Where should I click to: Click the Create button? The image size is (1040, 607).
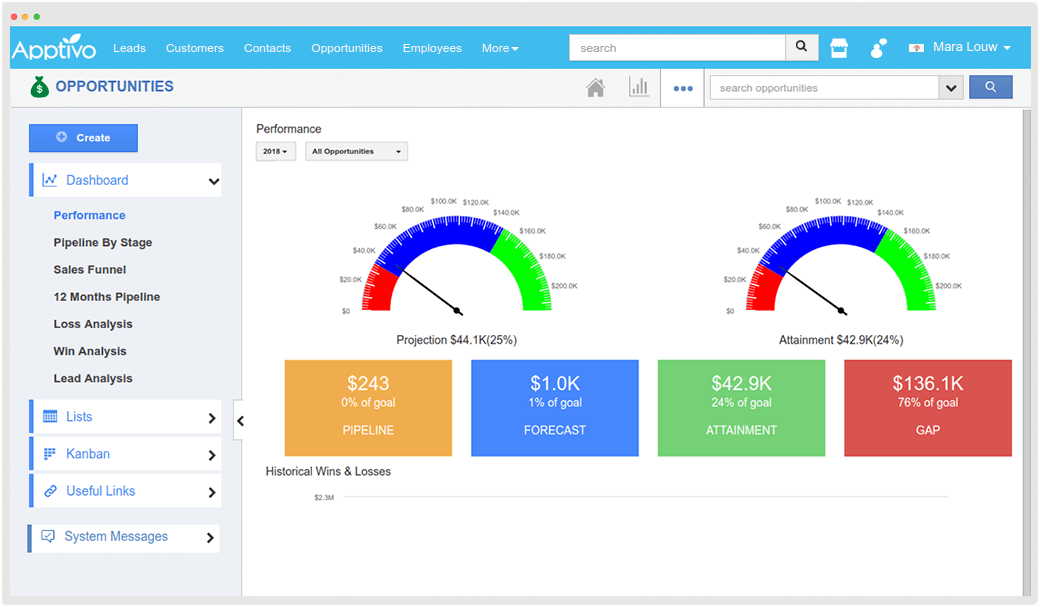tap(83, 137)
